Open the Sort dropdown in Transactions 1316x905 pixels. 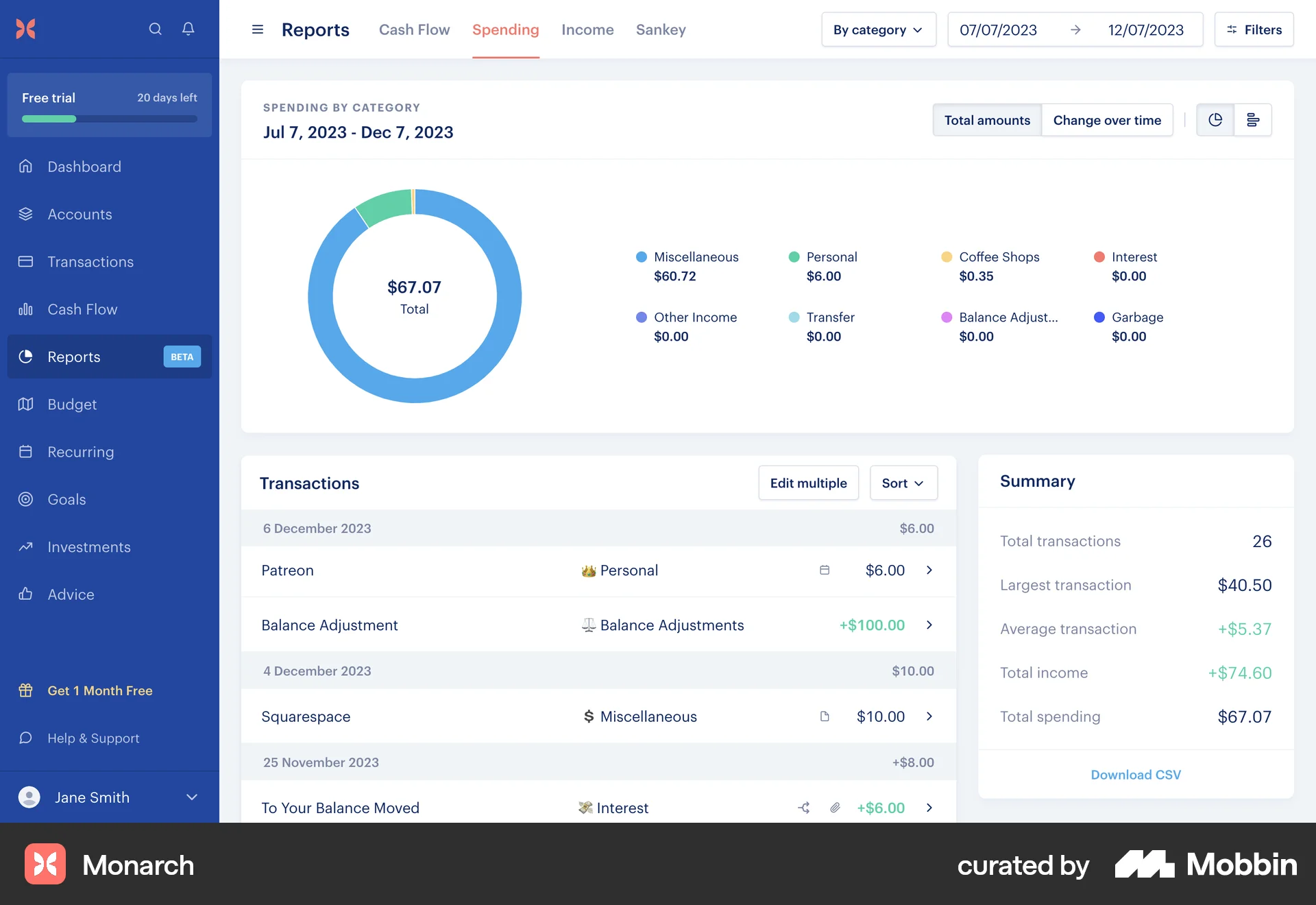click(x=903, y=483)
